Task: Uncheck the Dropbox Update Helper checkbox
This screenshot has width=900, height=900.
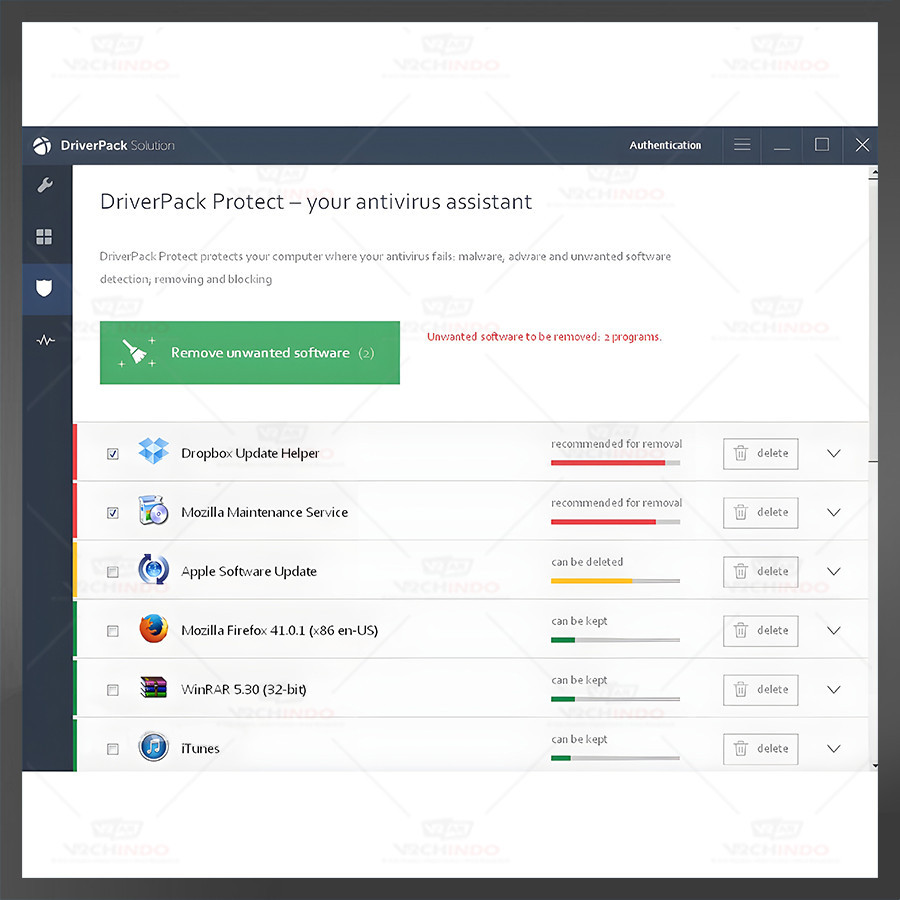Action: [x=113, y=454]
